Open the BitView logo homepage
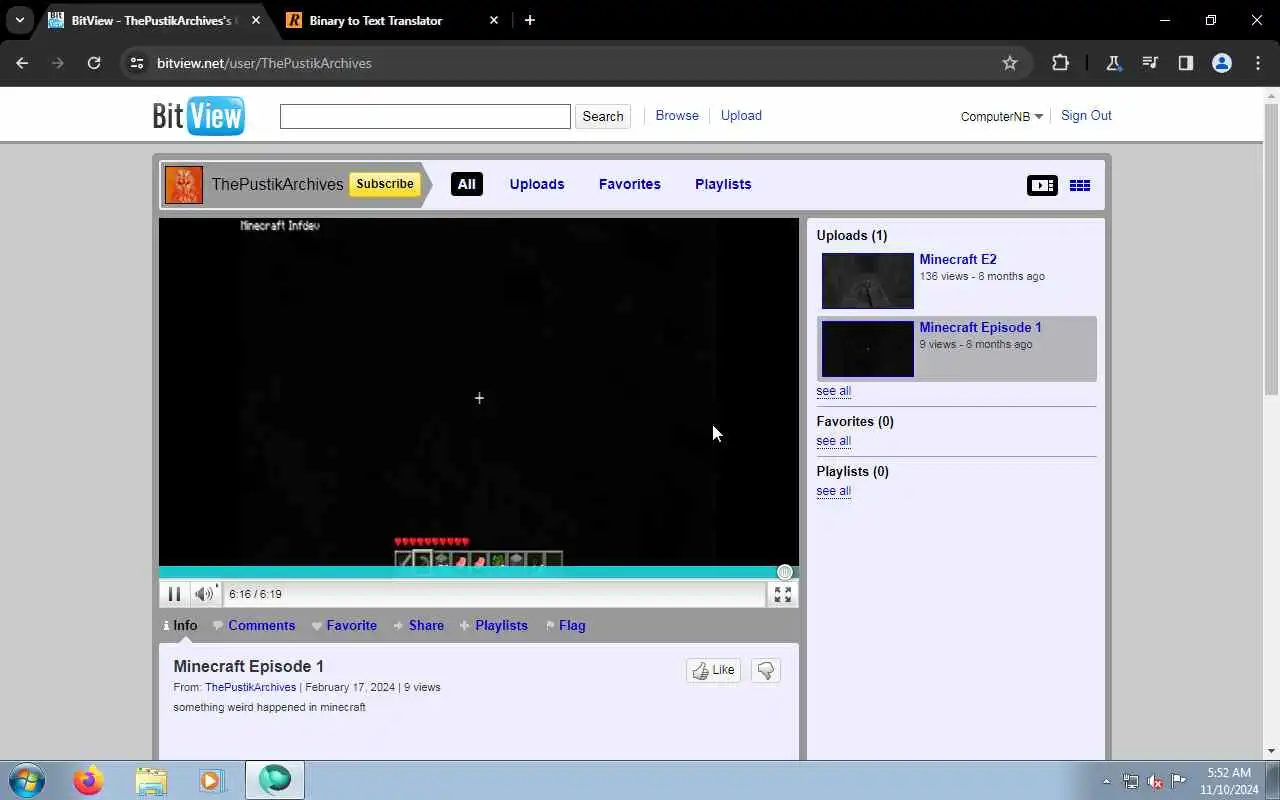The width and height of the screenshot is (1280, 800). (x=198, y=116)
